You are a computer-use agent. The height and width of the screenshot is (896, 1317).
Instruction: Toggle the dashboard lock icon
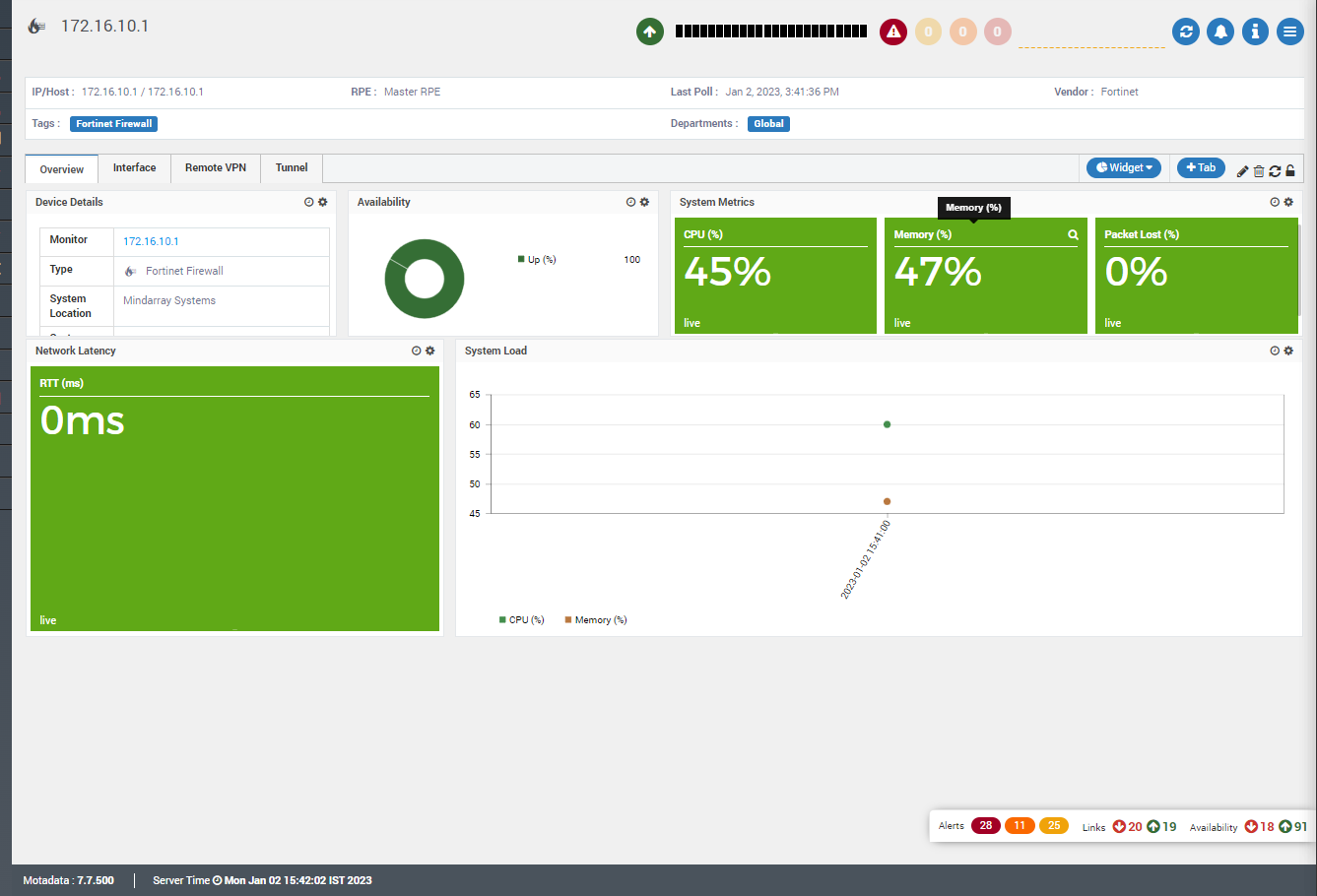pyautogui.click(x=1290, y=171)
